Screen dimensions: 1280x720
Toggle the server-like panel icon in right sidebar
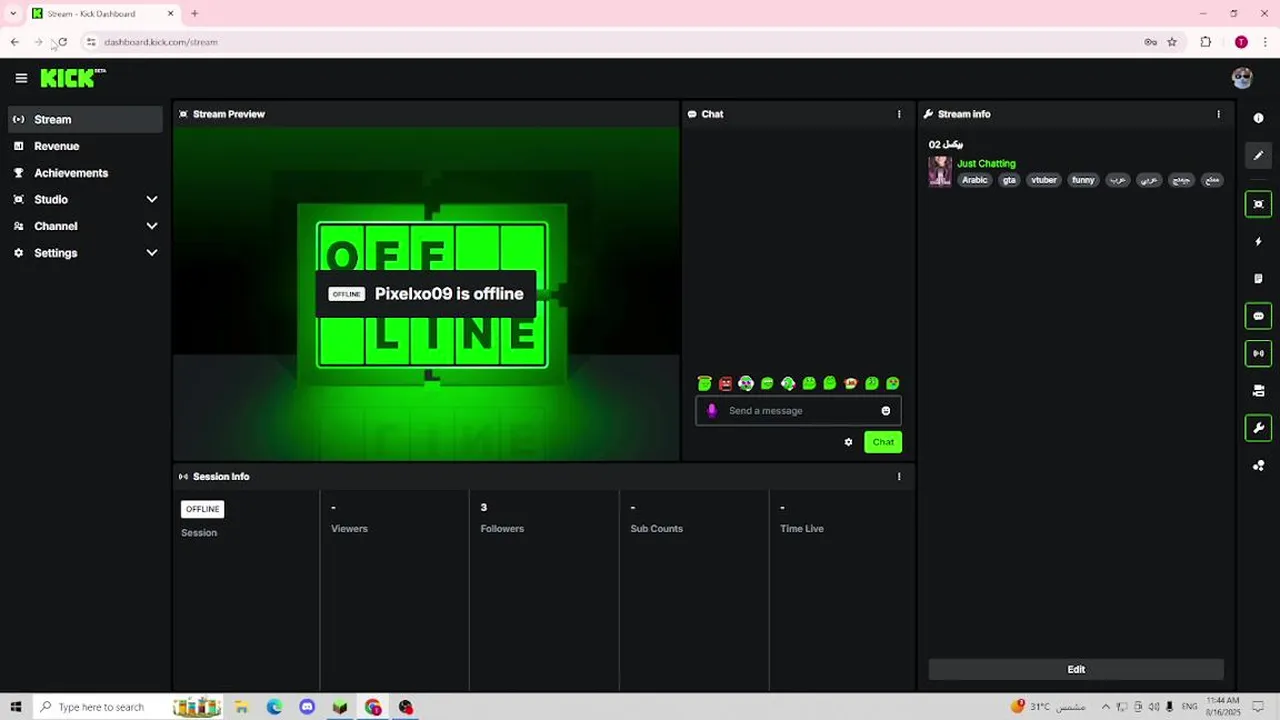1258,390
